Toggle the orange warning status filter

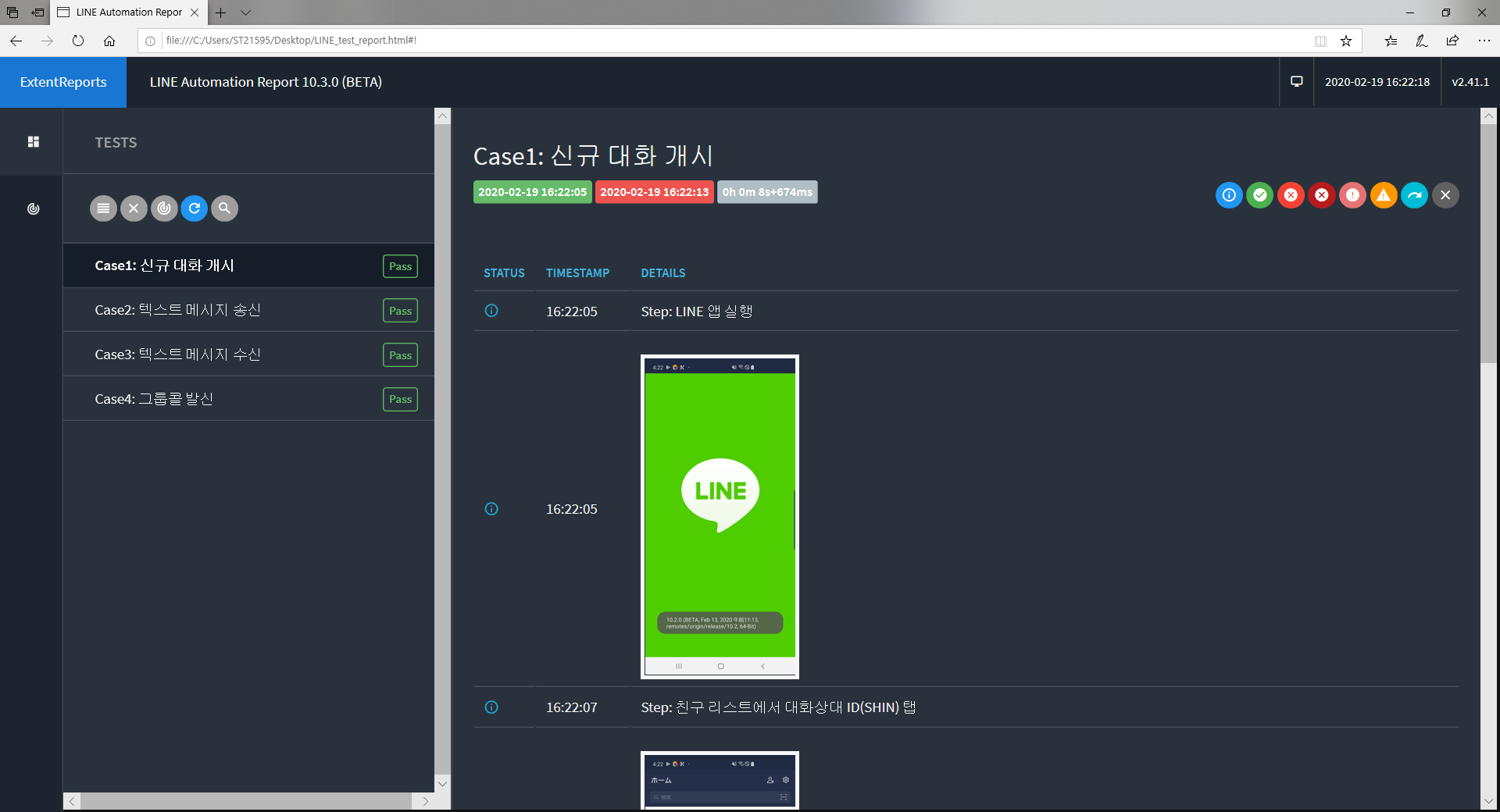pos(1384,195)
